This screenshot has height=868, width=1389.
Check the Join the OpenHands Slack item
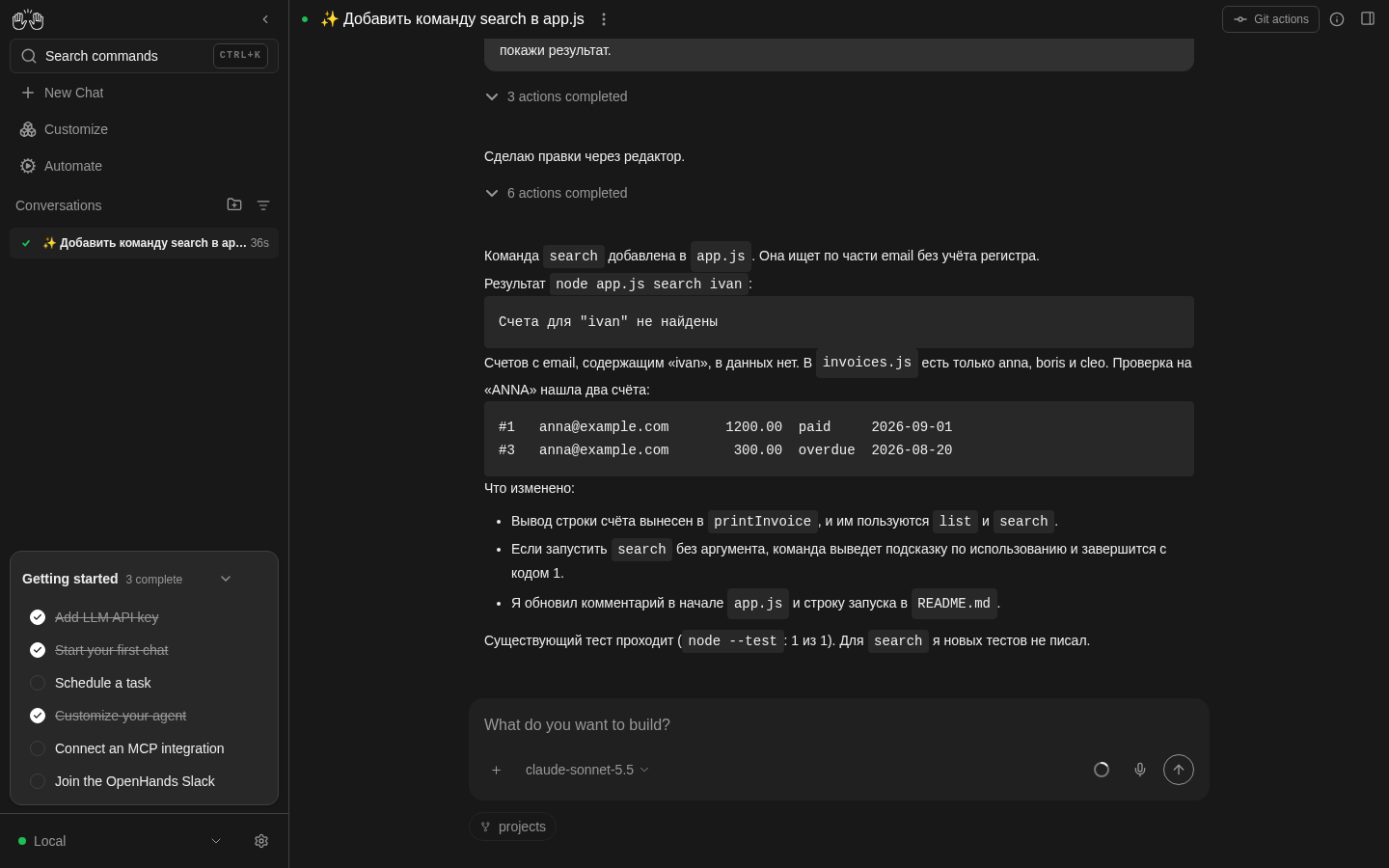(x=38, y=781)
